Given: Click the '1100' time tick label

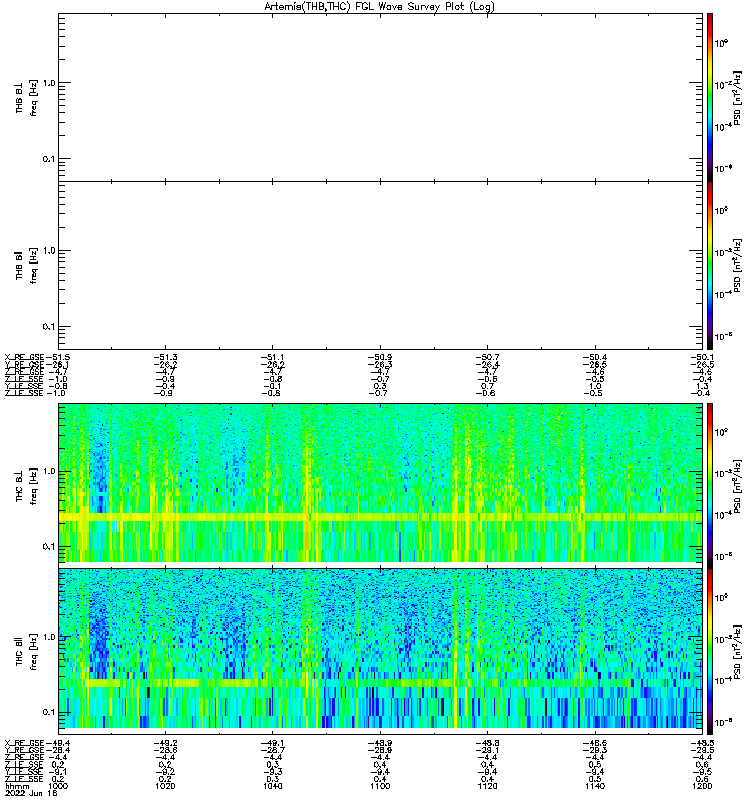Looking at the screenshot, I should click(x=380, y=786).
